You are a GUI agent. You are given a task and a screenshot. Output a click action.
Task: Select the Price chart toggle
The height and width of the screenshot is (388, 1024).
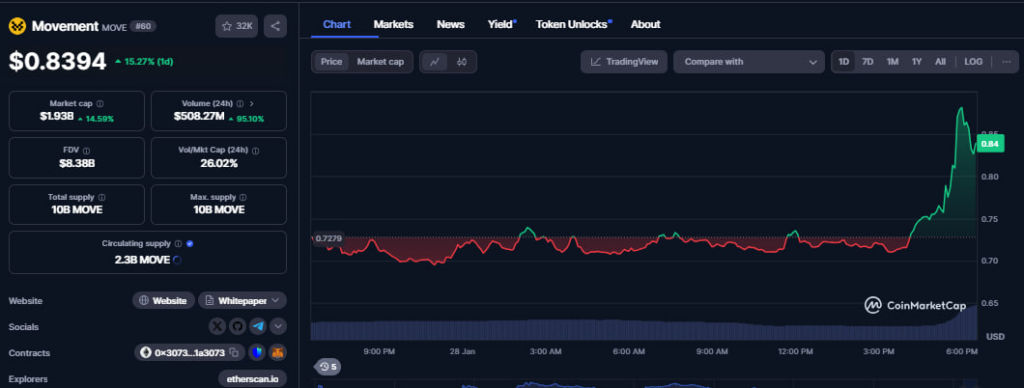tap(331, 62)
